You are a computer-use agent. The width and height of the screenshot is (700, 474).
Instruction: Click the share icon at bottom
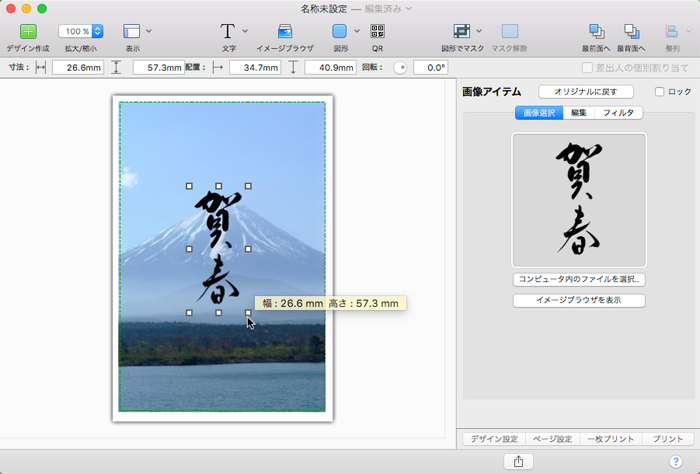[518, 461]
